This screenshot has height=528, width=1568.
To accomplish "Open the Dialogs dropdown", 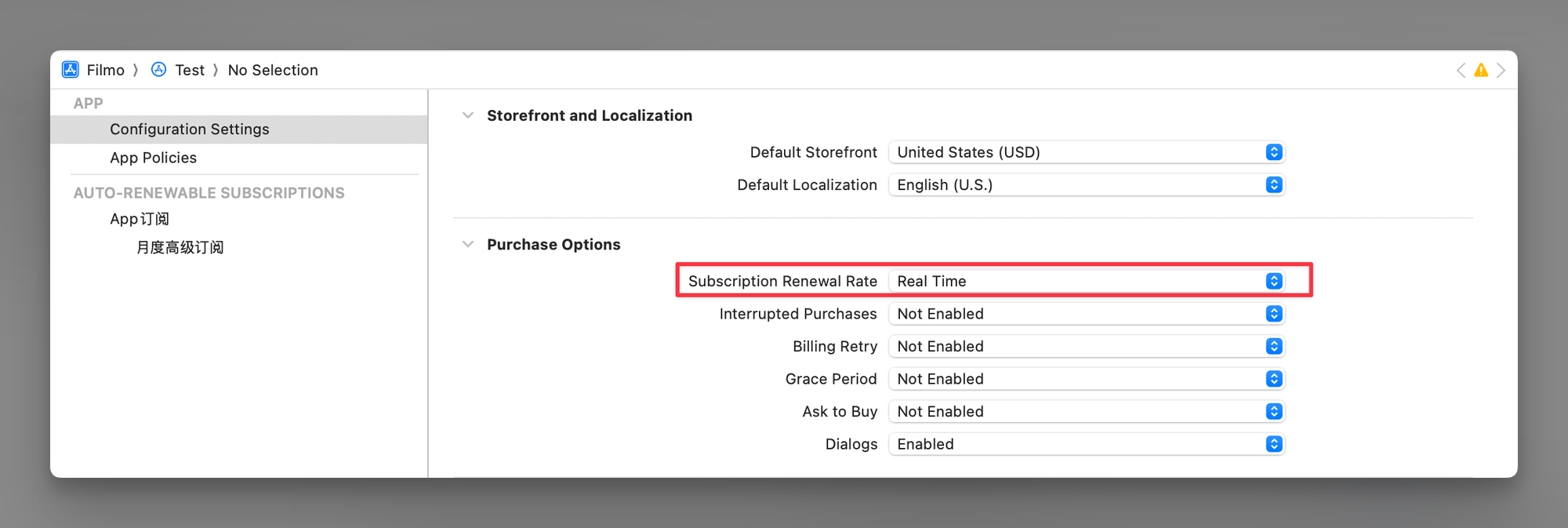I will click(x=1086, y=444).
